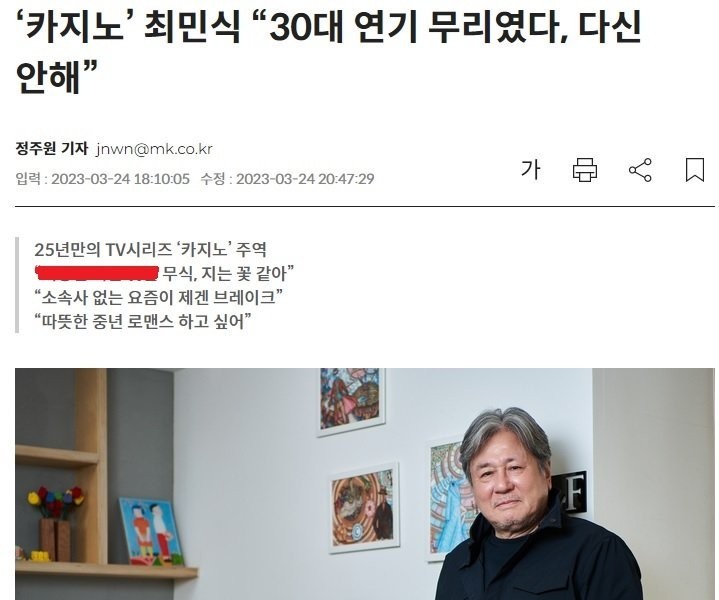Screen dimensions: 719x600
Task: Click the circular-pattern framed painting
Action: coord(364,509)
